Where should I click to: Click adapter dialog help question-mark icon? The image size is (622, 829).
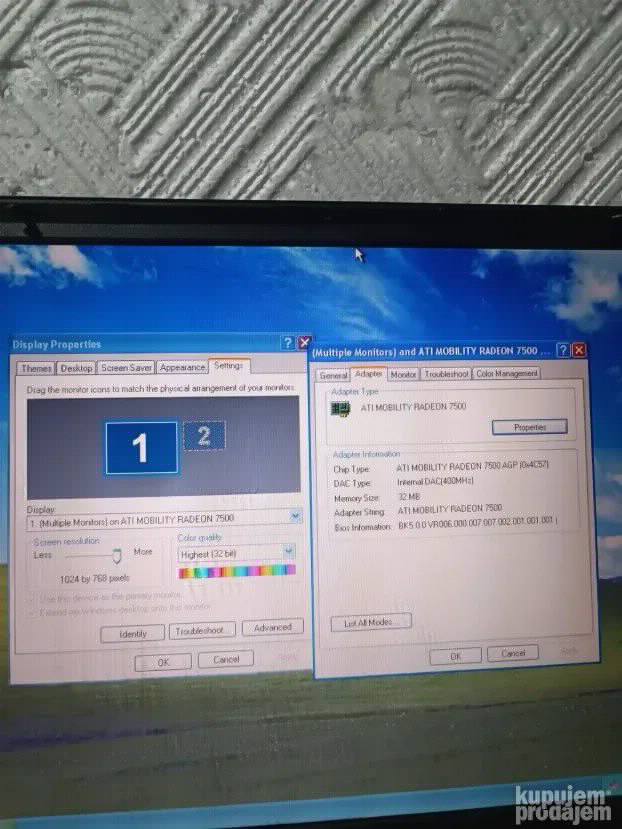click(564, 350)
